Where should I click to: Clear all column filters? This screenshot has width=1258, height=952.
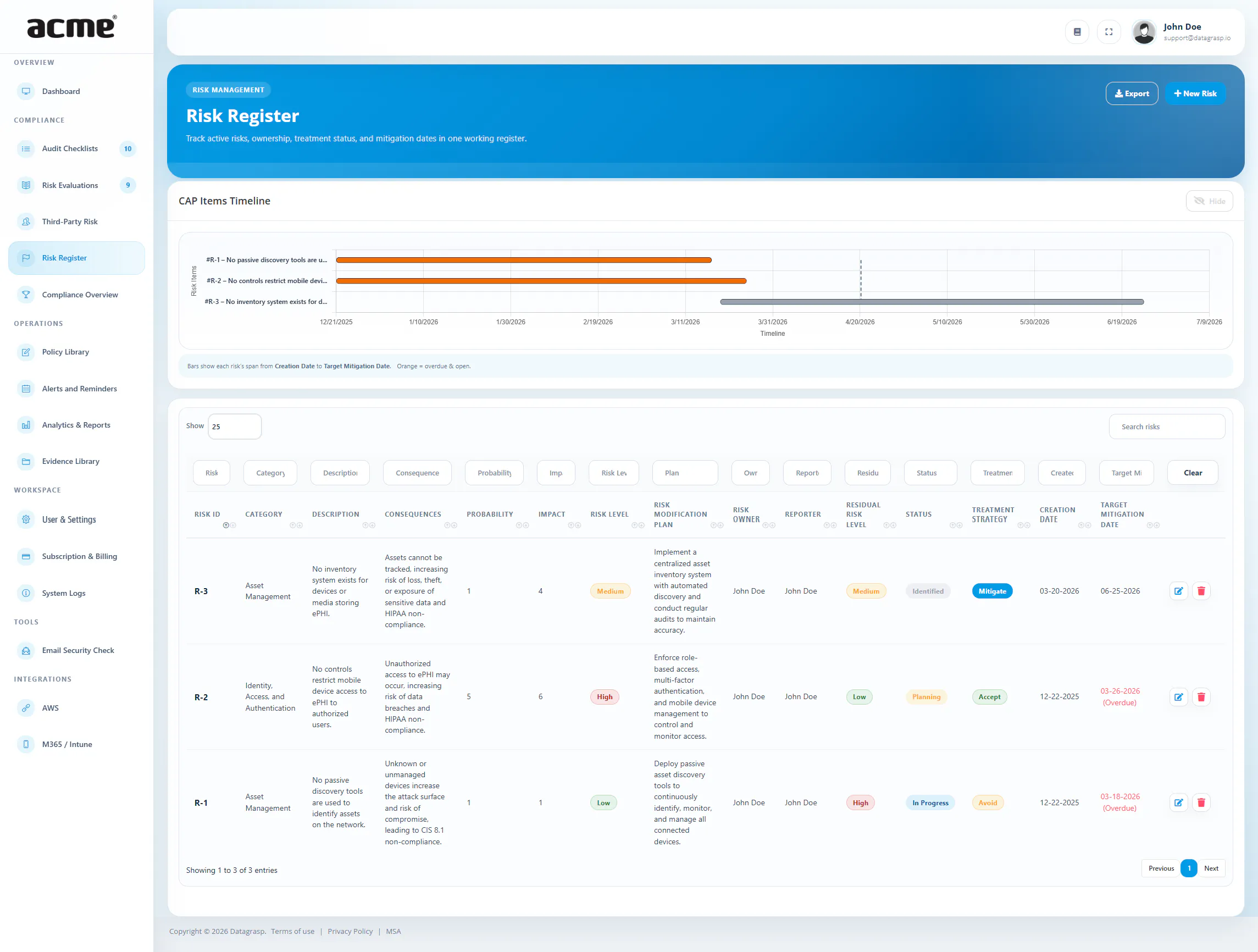pos(1192,473)
